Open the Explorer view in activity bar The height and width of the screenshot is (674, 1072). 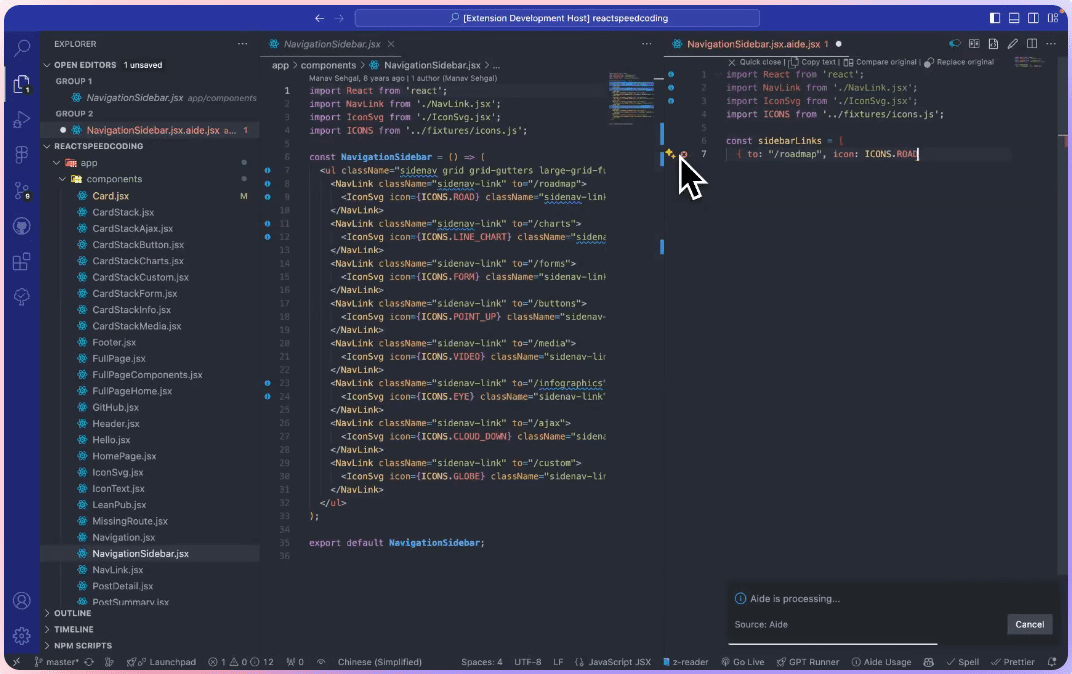[22, 84]
